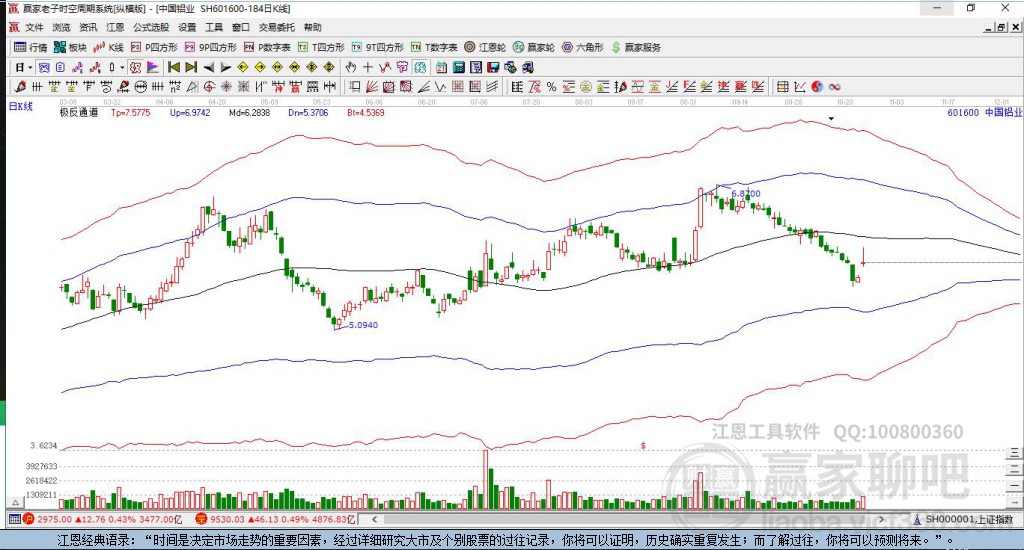1024x550 pixels.
Task: Click the circled crosshair target tool
Action: pos(209,86)
